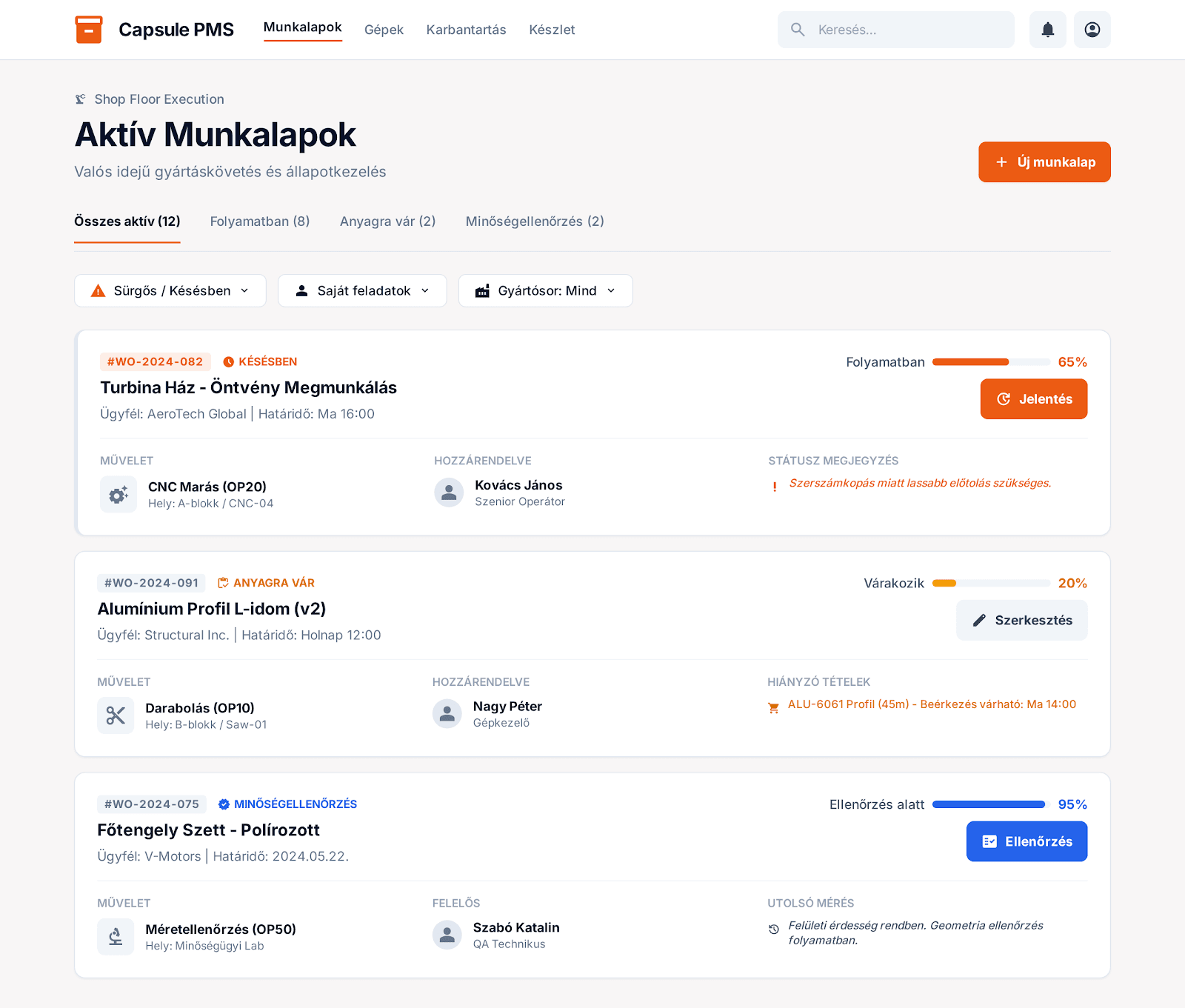Open the user profile avatar menu

tap(1092, 30)
